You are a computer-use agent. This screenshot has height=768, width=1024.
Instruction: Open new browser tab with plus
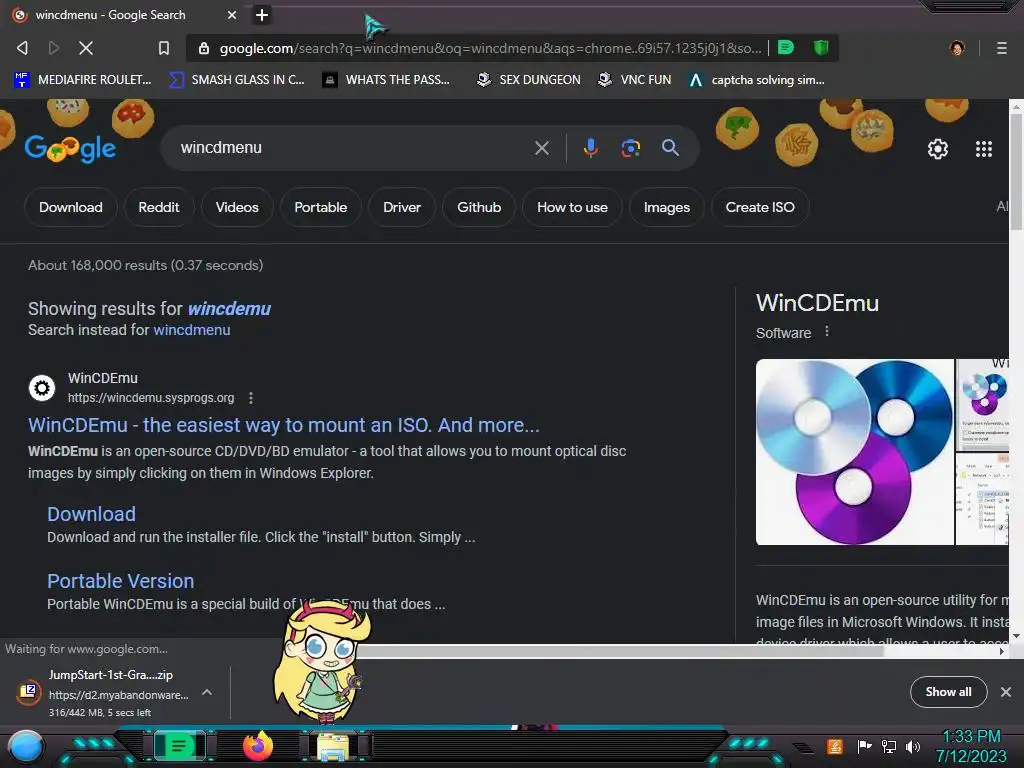pos(262,15)
